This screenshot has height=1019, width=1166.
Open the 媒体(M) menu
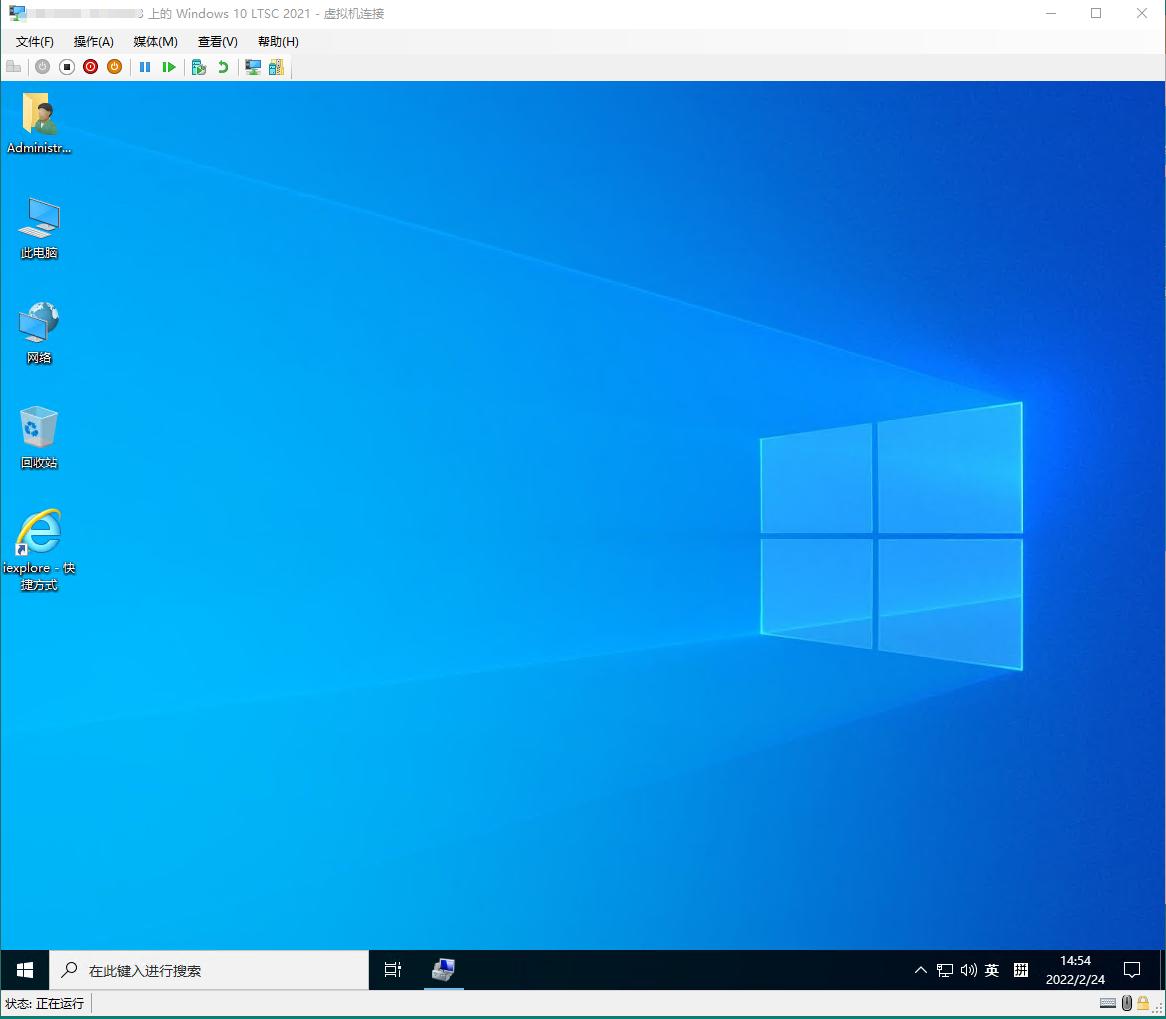click(x=155, y=42)
